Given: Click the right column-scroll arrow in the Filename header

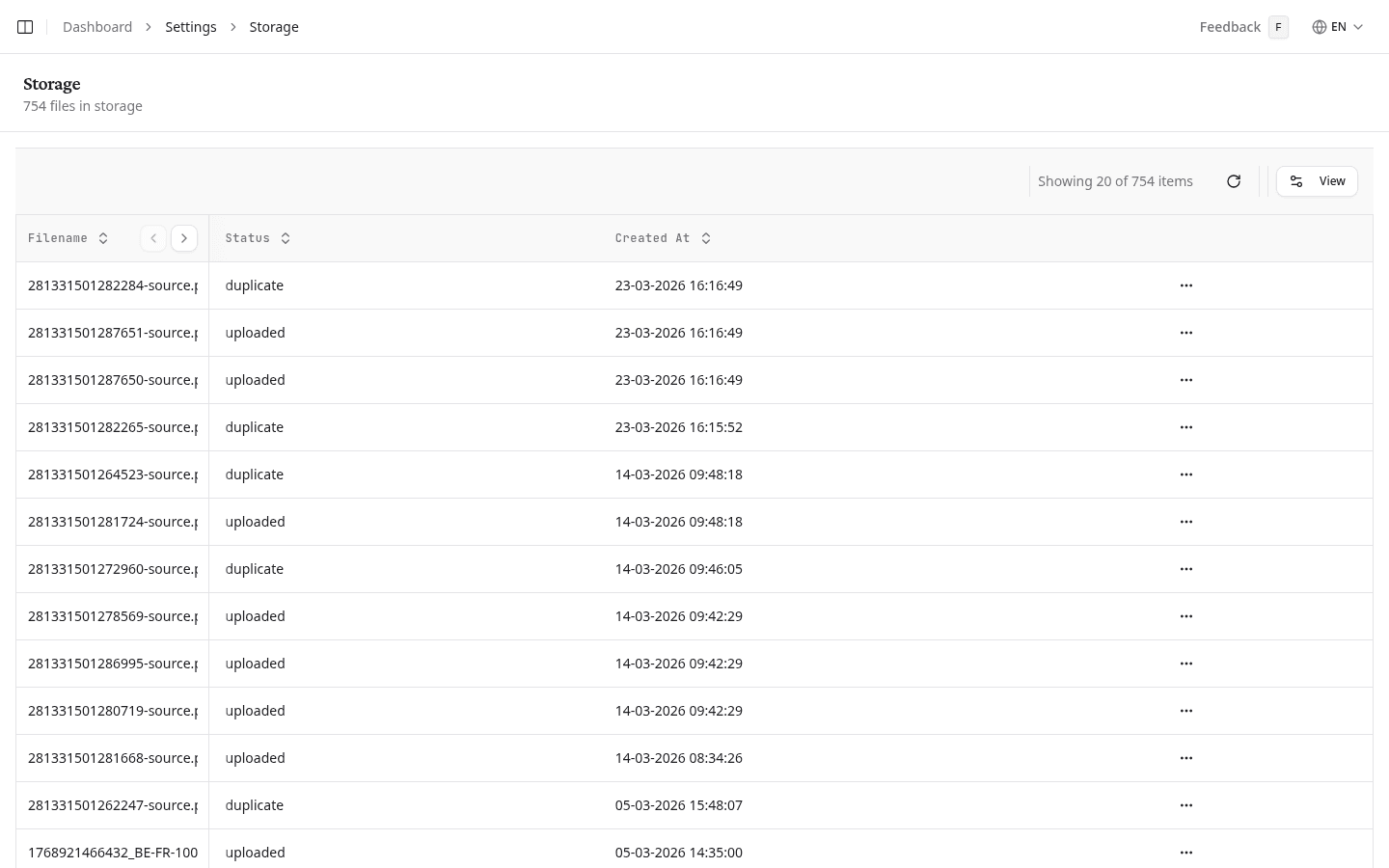Looking at the screenshot, I should [184, 238].
